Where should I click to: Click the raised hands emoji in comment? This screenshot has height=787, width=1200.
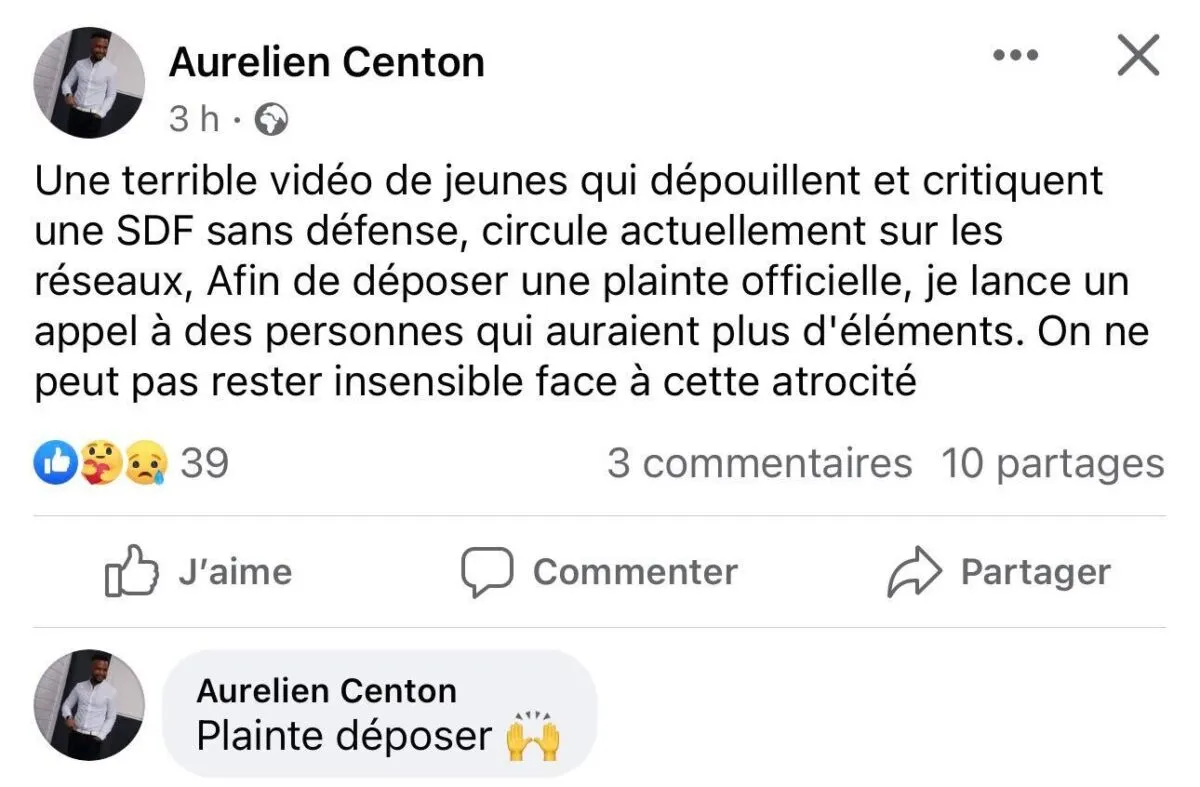[533, 737]
